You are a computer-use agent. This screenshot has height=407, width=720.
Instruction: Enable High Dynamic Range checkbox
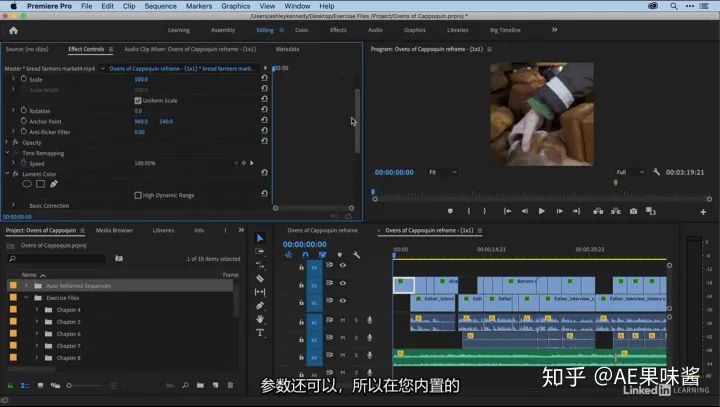click(138, 195)
